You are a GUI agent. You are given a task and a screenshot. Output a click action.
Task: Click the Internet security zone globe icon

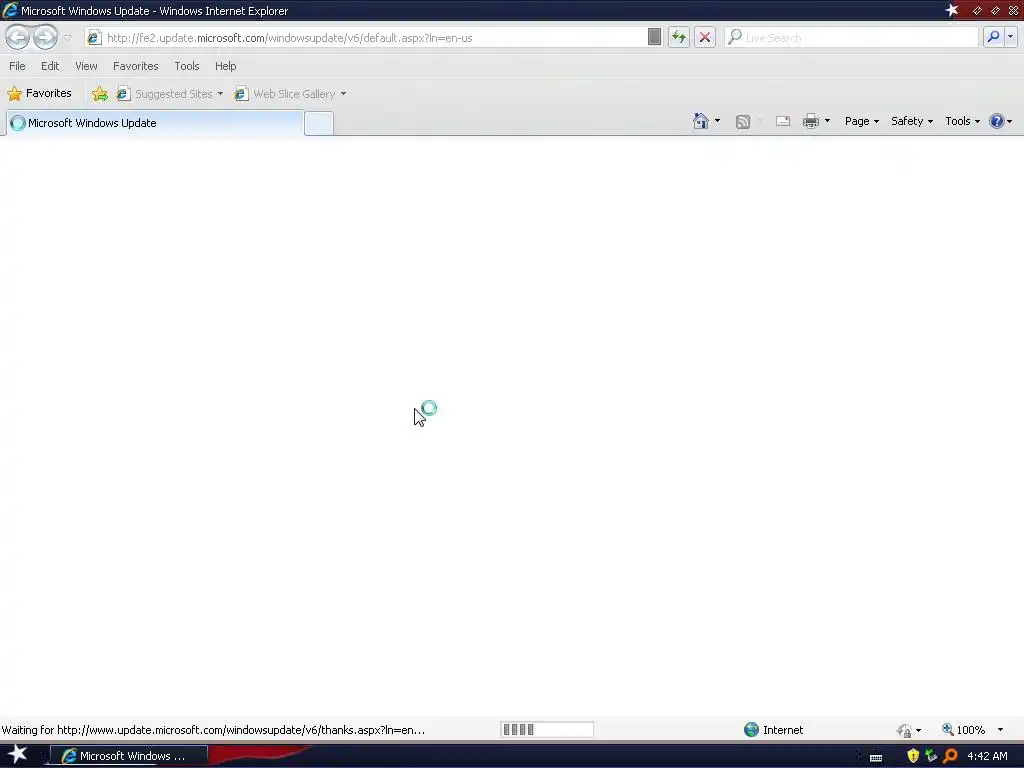(x=751, y=729)
